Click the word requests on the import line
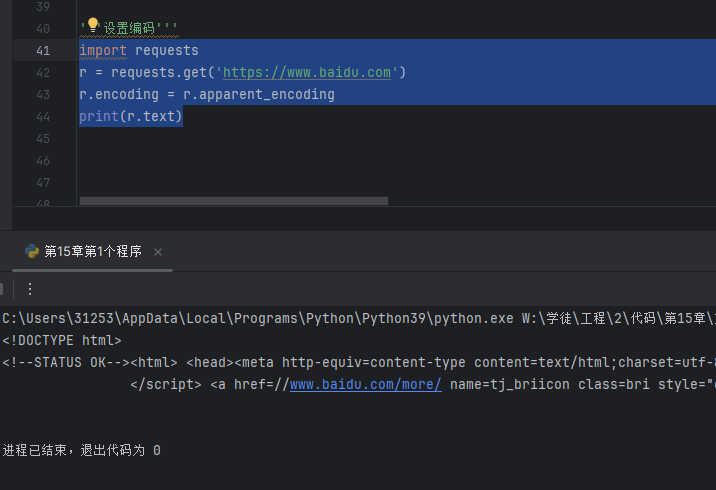Screen dimensions: 716x490 [x=167, y=51]
